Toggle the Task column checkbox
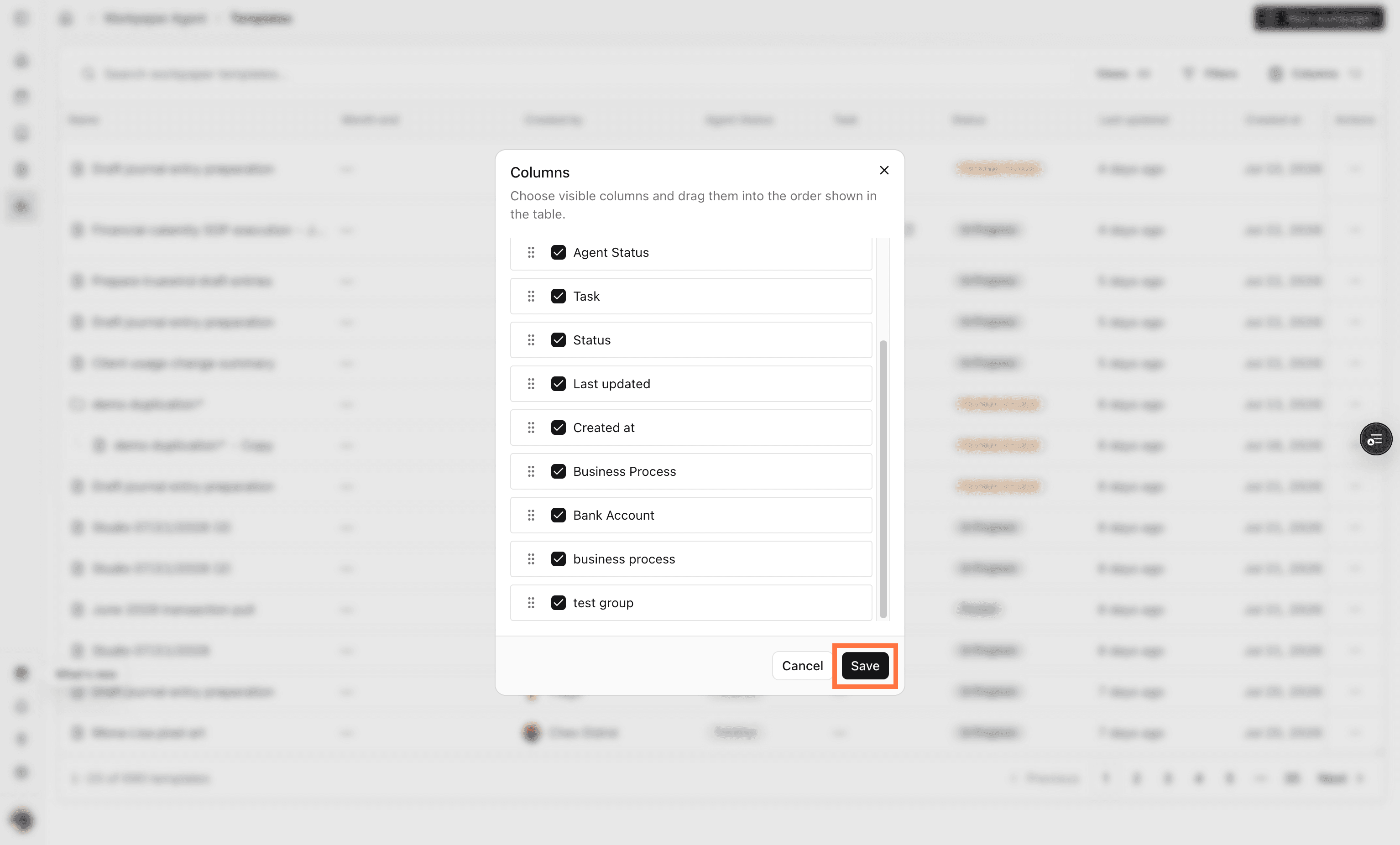 pyautogui.click(x=559, y=296)
